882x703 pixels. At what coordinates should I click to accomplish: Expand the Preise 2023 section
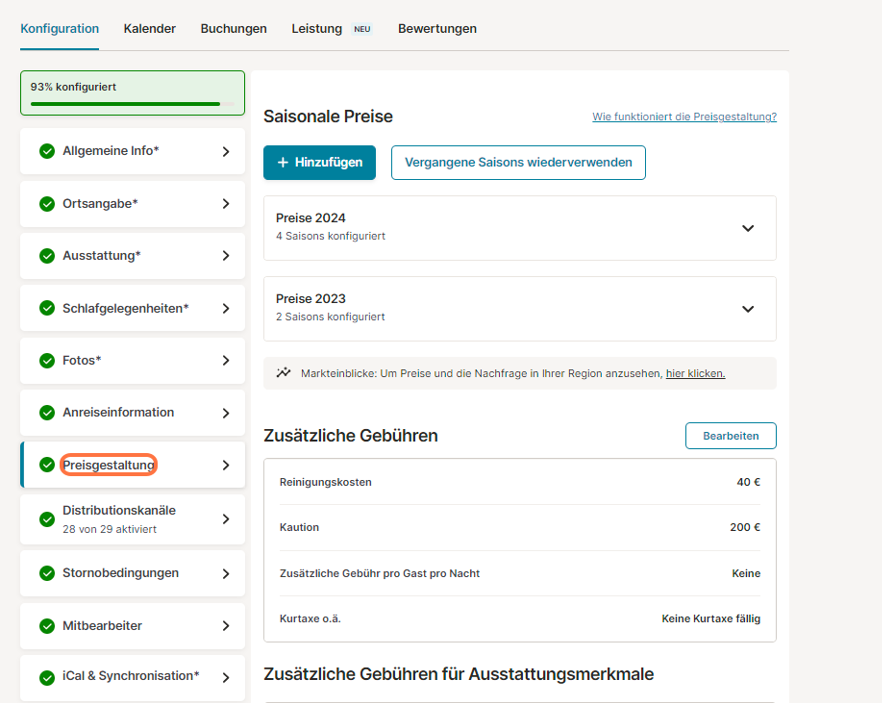pos(747,309)
